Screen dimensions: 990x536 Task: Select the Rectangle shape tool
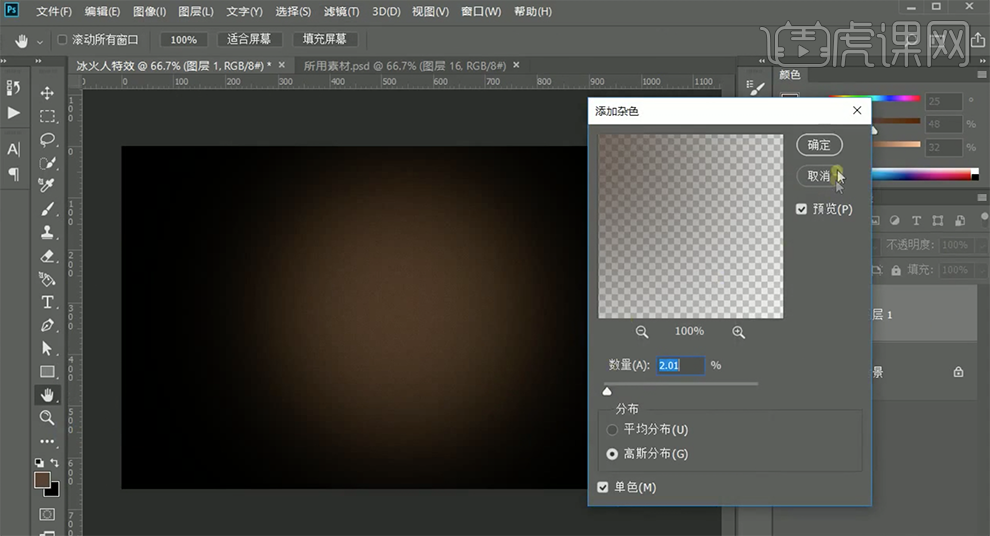tap(47, 372)
